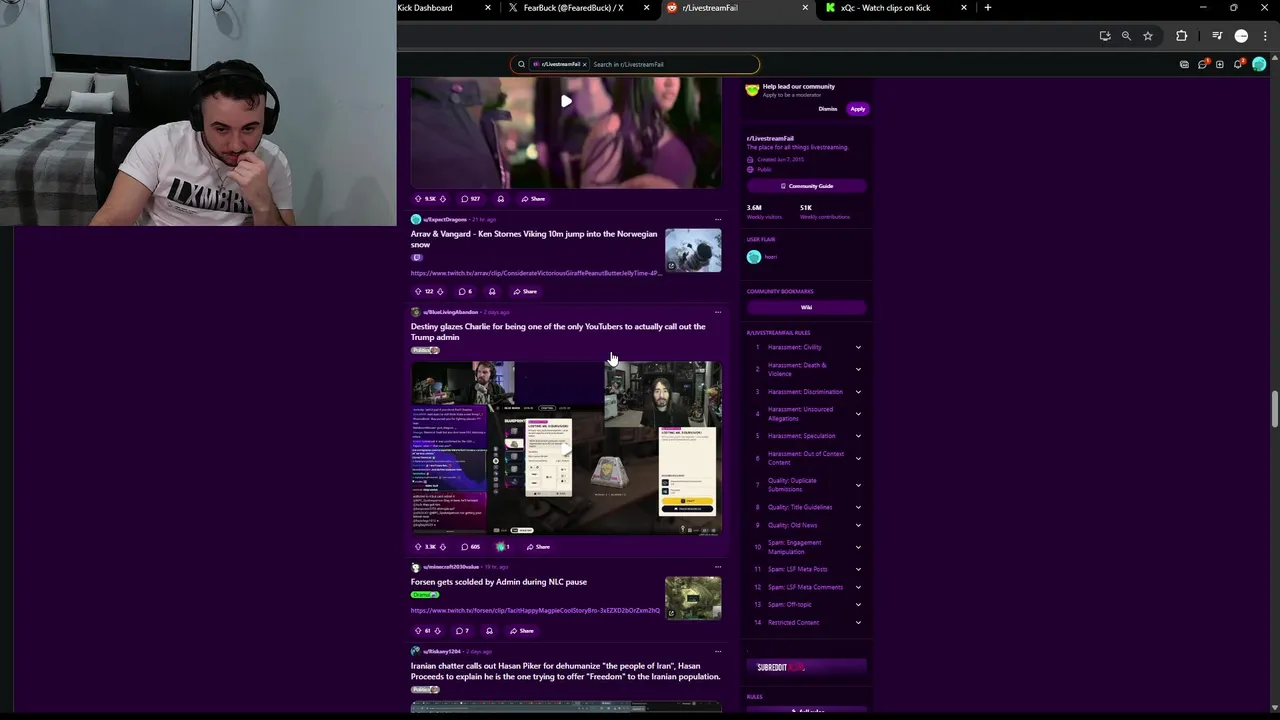Give an award to the Arrav & Vangard post

(x=492, y=291)
